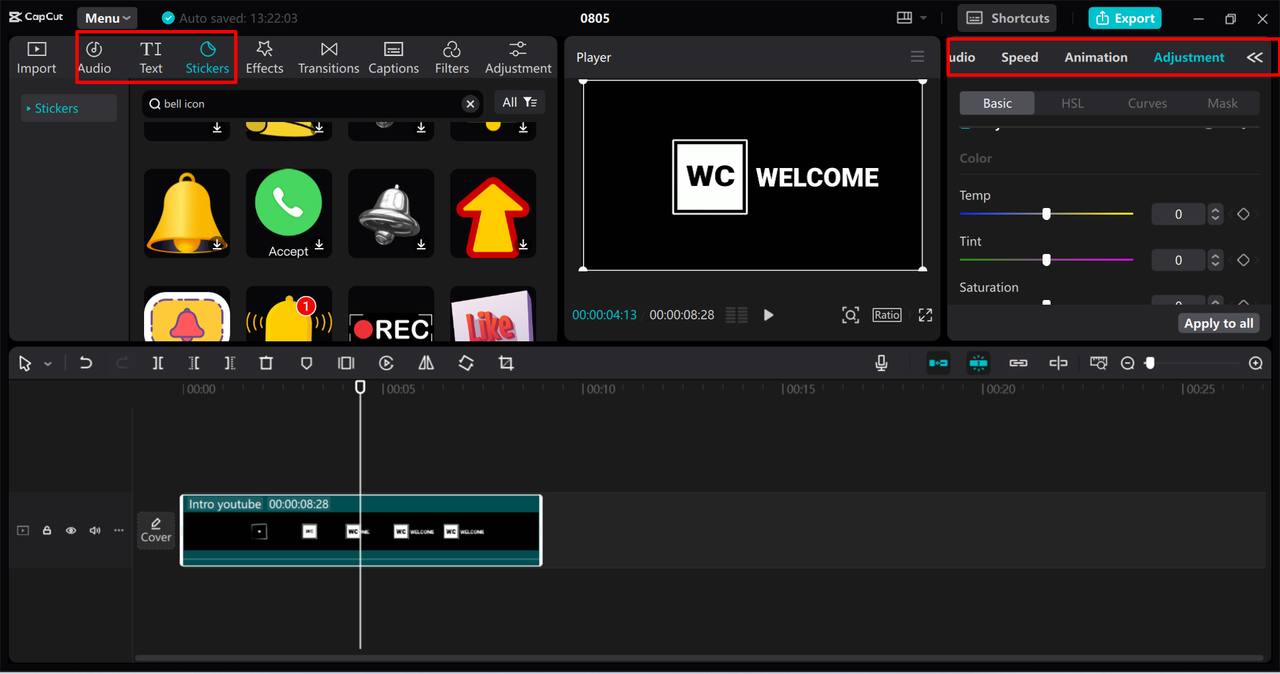Undo the last action
This screenshot has width=1280, height=674.
point(86,363)
